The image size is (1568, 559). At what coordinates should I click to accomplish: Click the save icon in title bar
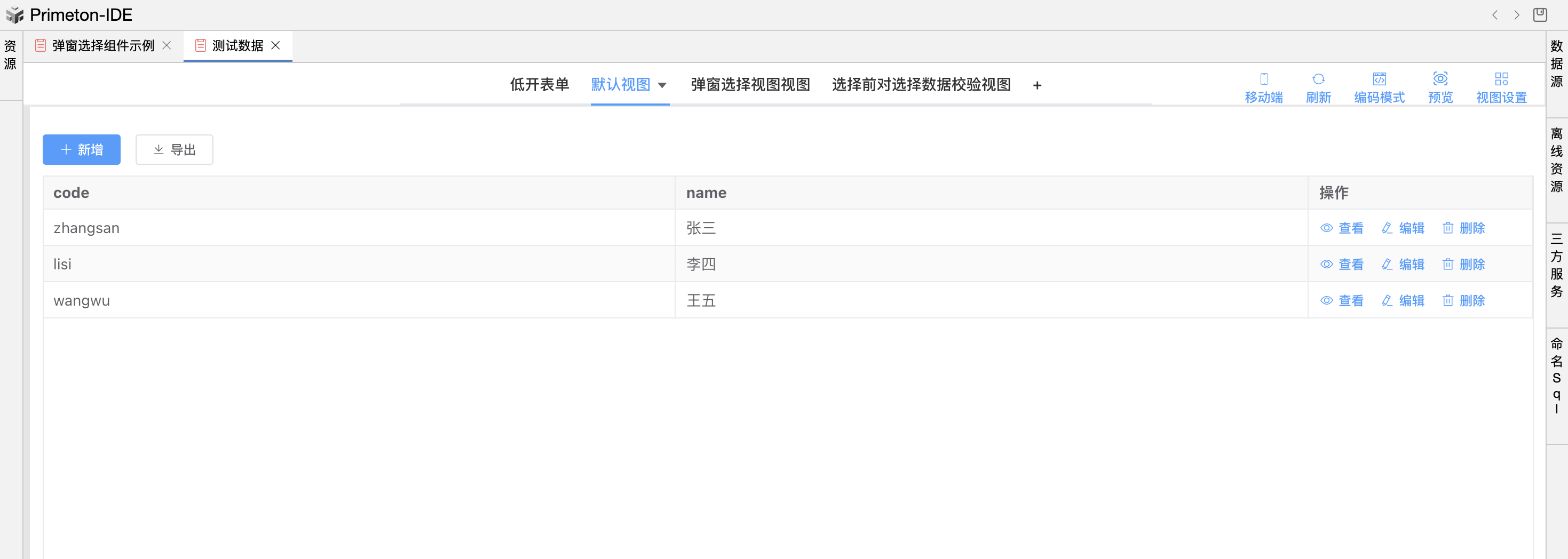click(x=1540, y=14)
